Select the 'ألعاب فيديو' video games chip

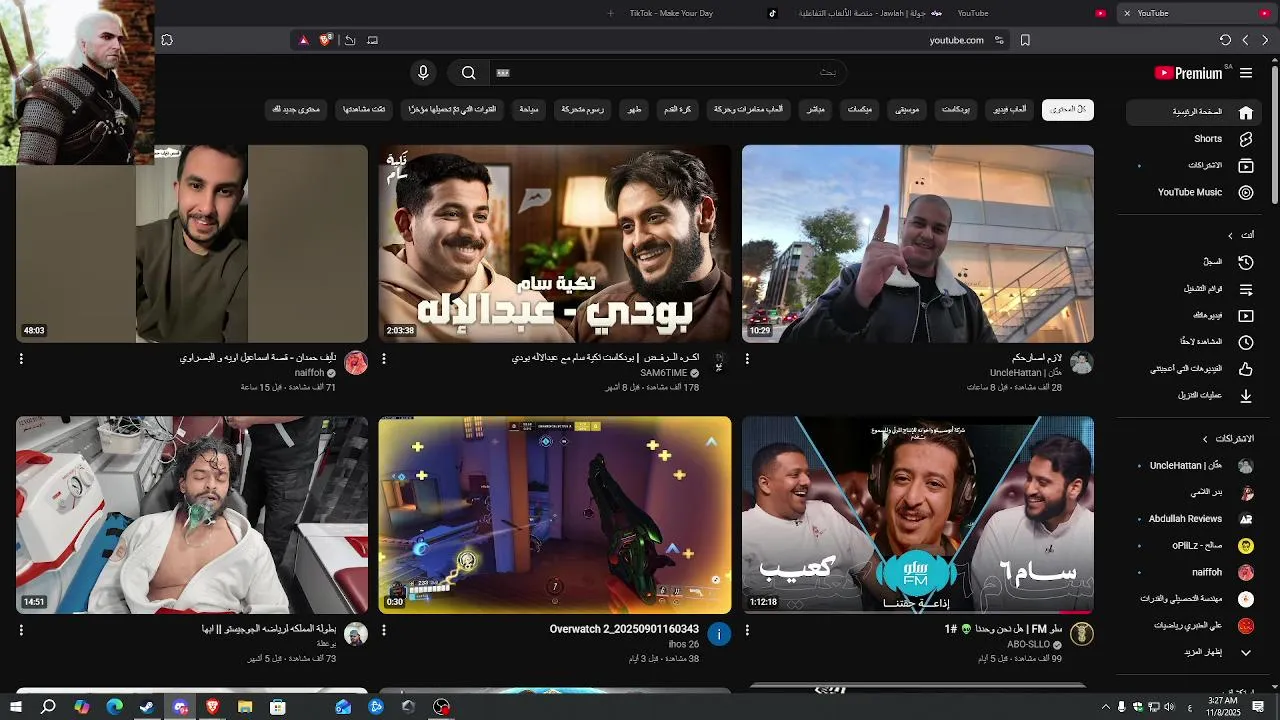(x=1010, y=109)
